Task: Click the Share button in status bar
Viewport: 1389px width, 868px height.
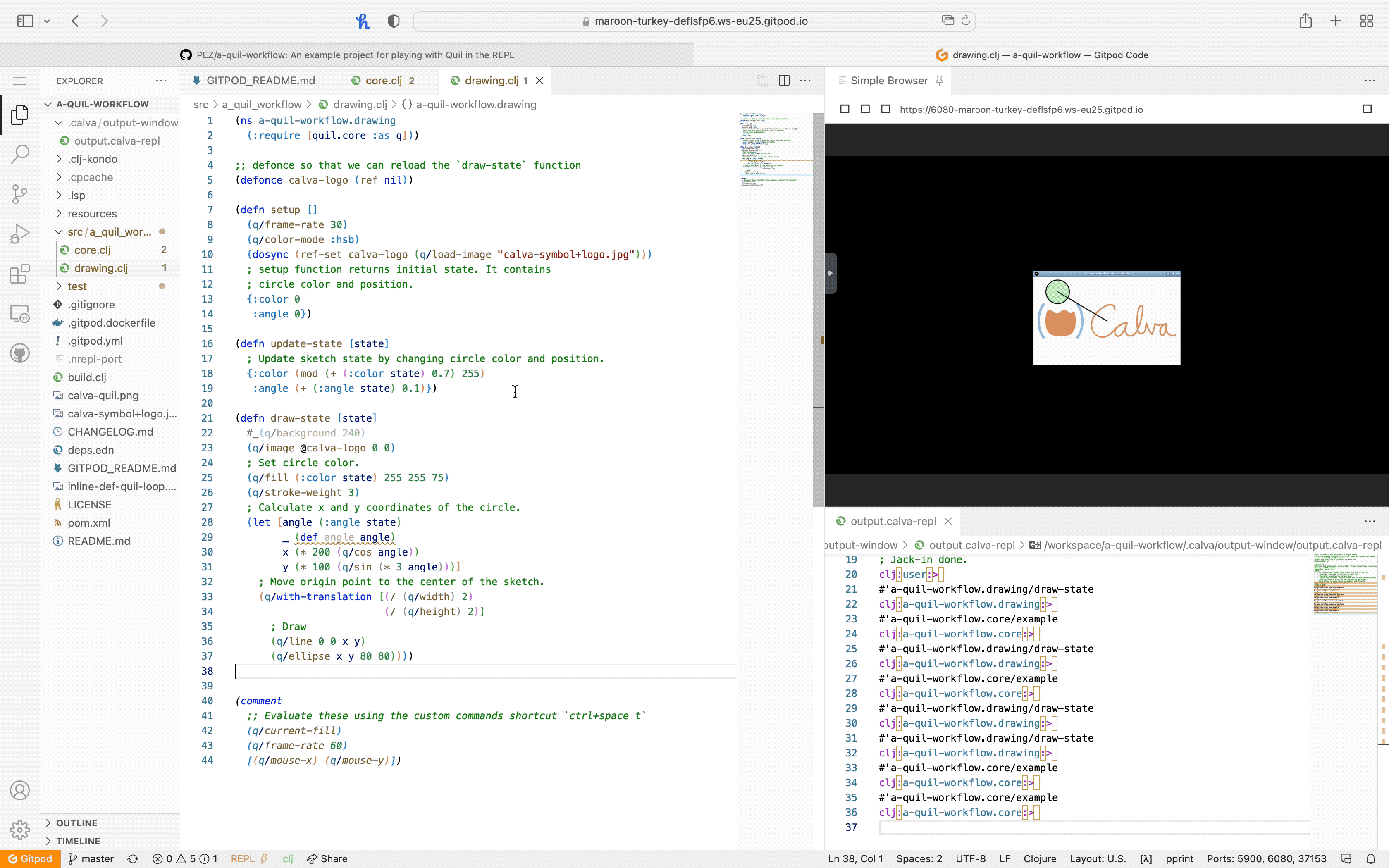Action: [x=327, y=859]
